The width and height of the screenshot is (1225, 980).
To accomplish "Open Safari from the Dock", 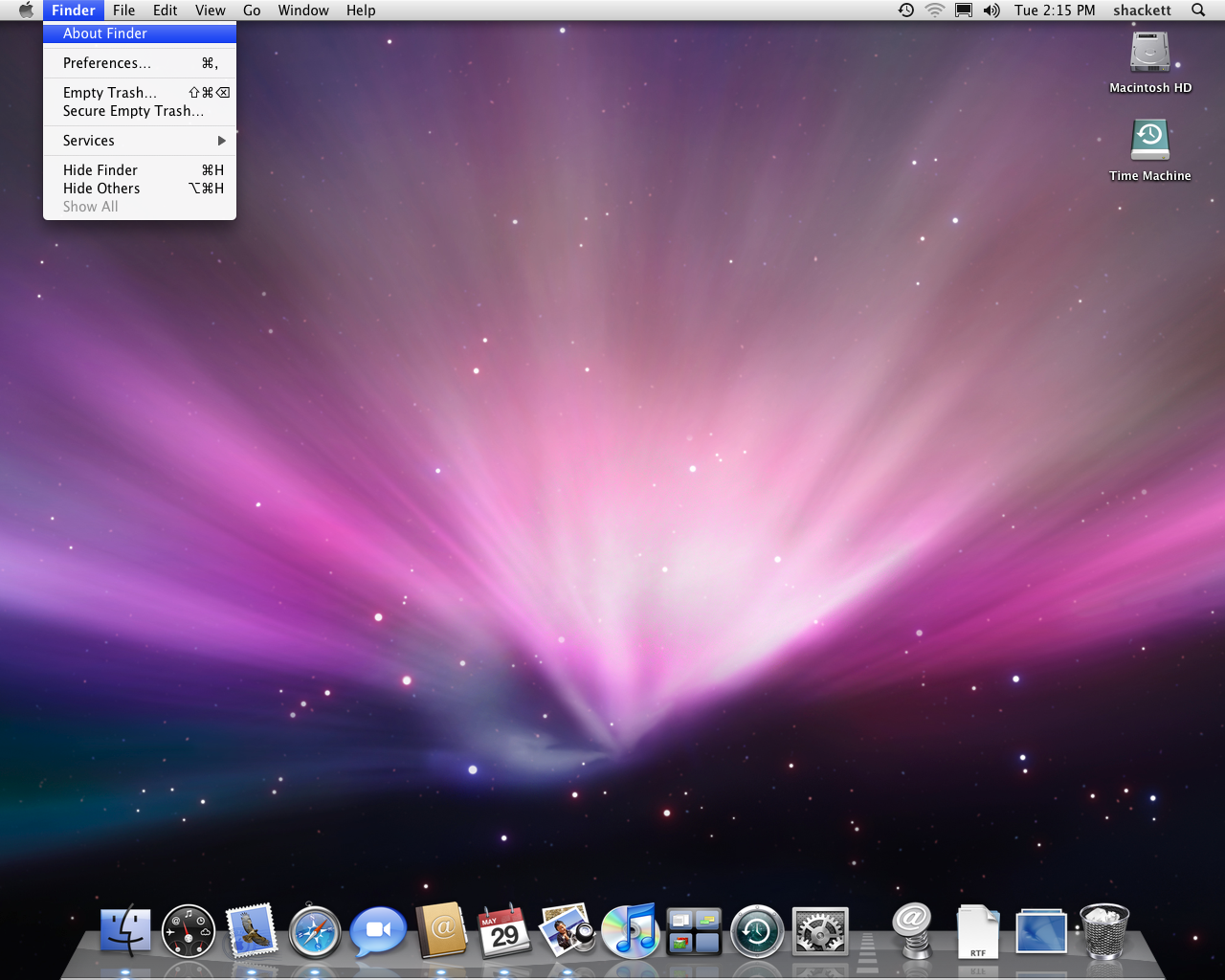I will pyautogui.click(x=315, y=931).
